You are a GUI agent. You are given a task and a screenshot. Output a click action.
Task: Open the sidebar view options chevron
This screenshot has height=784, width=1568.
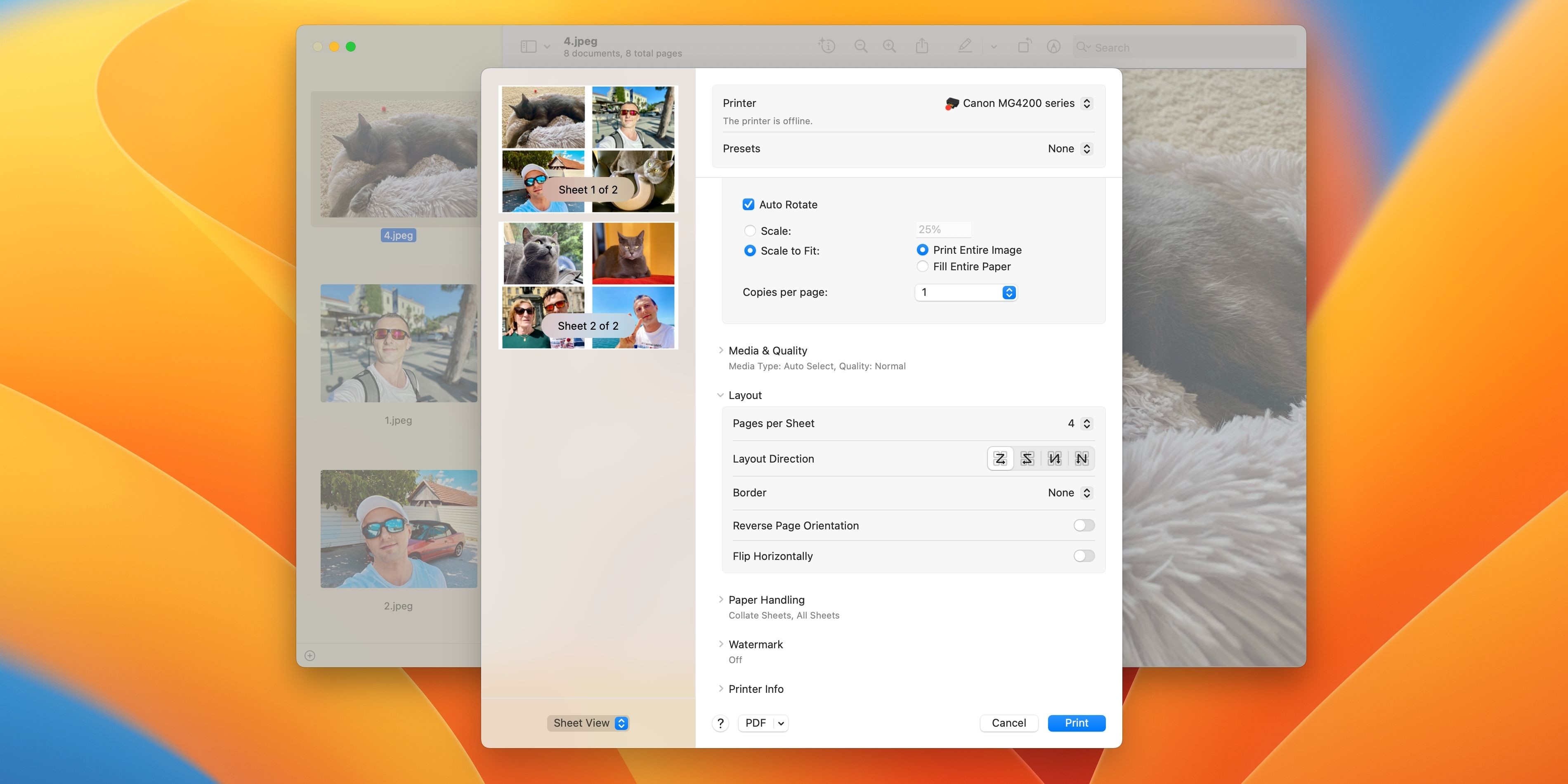547,47
